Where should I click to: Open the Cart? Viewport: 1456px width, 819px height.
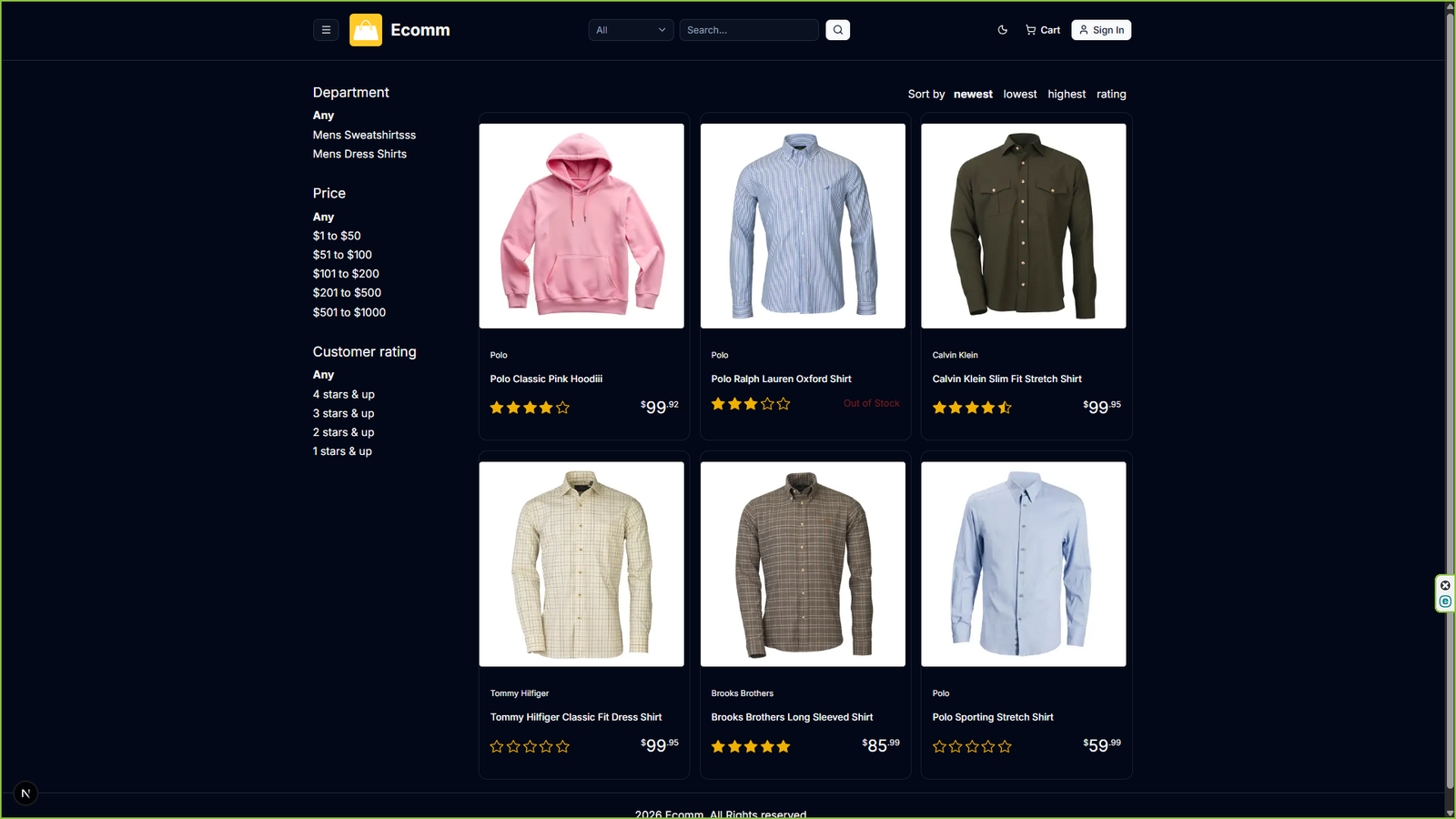[1043, 30]
